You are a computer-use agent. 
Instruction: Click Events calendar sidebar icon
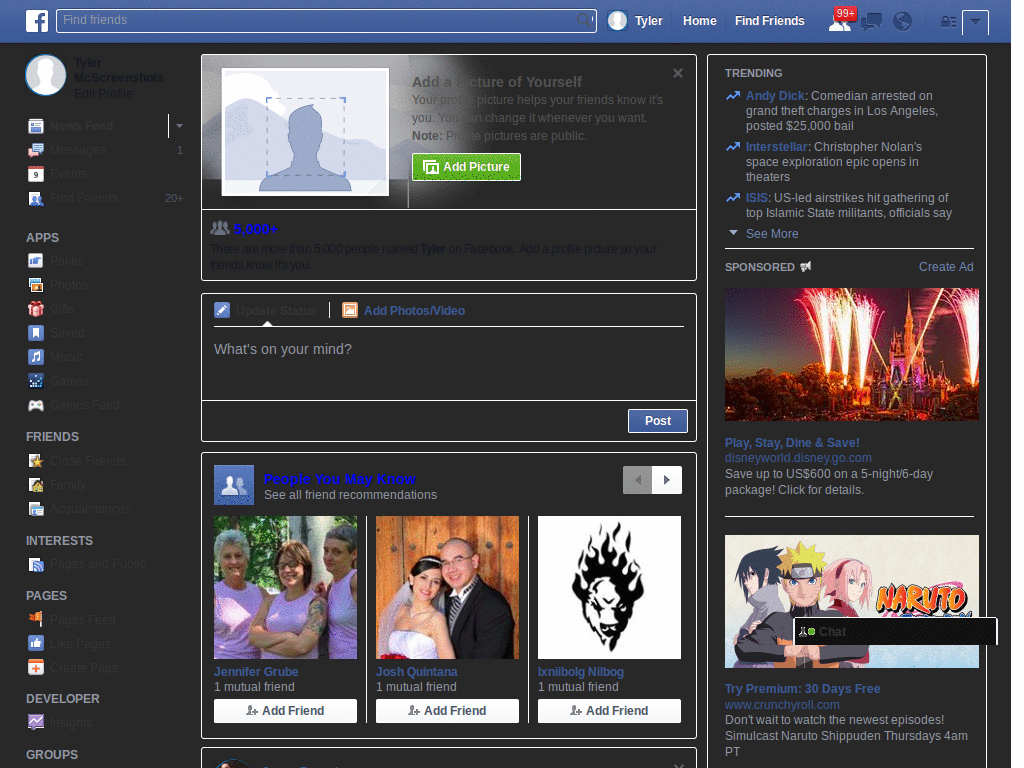coord(36,174)
